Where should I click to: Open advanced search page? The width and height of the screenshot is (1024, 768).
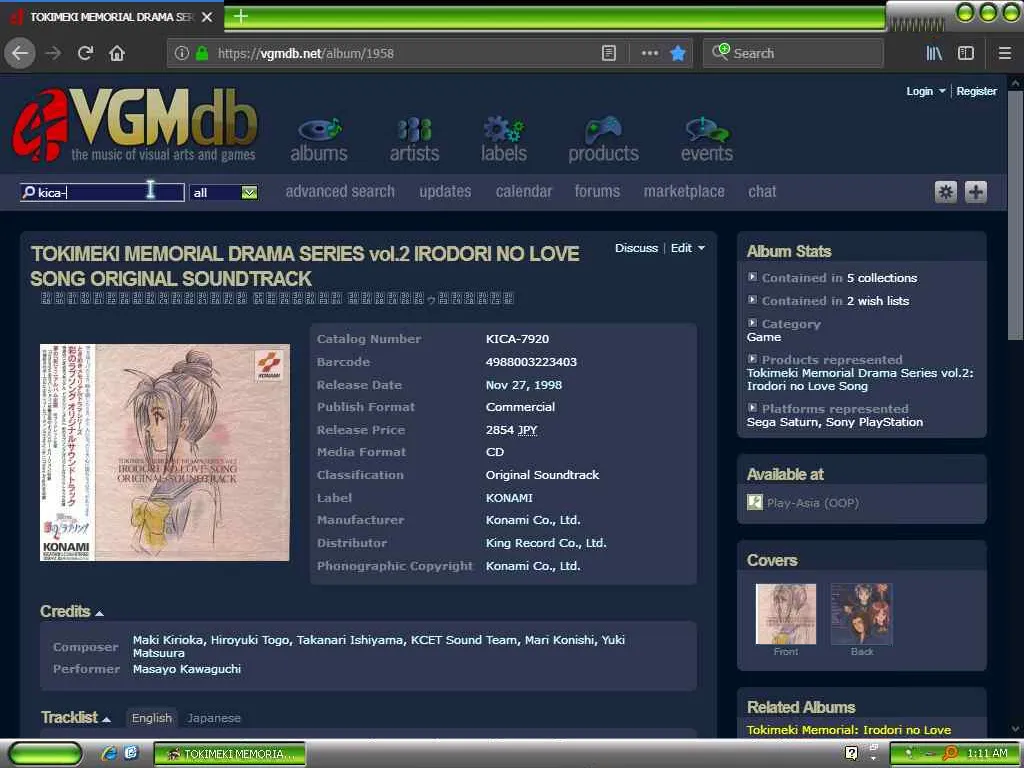tap(340, 191)
